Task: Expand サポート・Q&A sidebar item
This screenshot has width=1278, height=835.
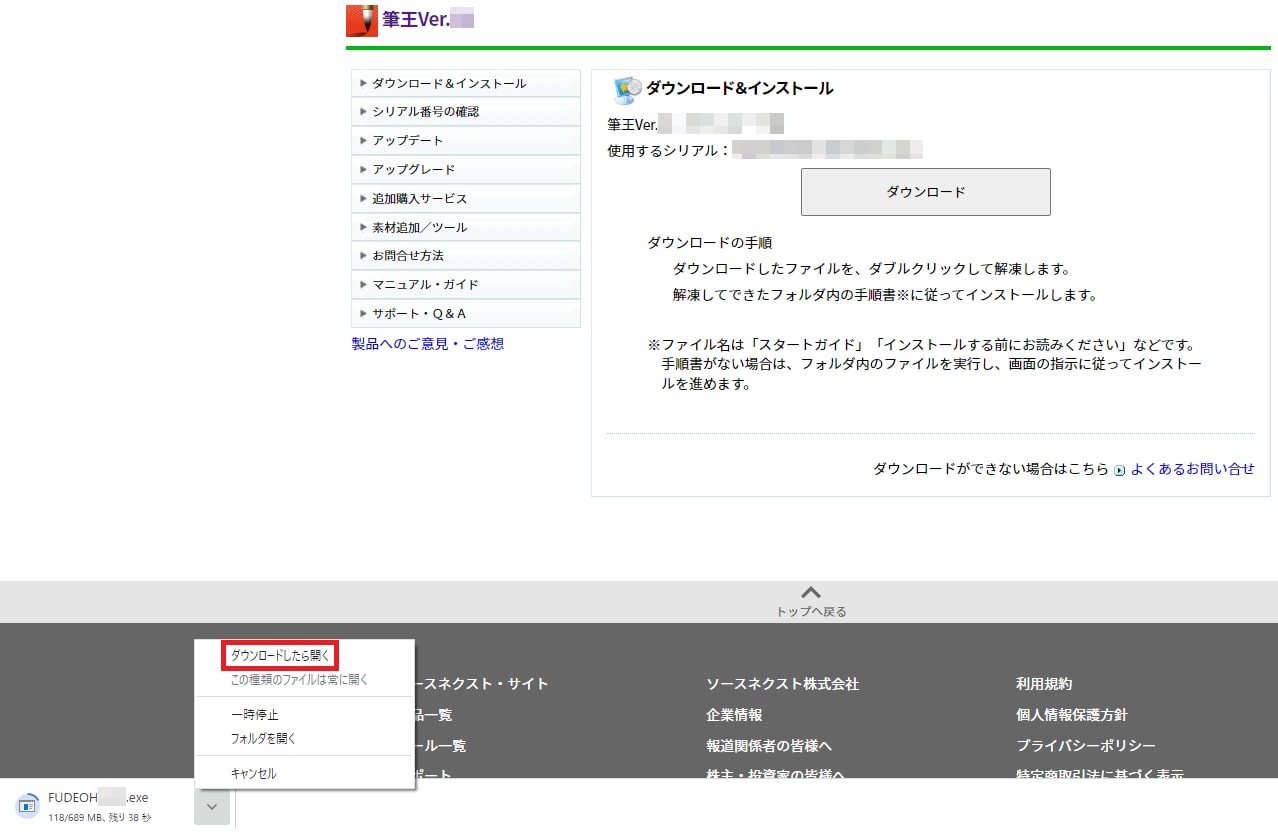Action: [466, 314]
